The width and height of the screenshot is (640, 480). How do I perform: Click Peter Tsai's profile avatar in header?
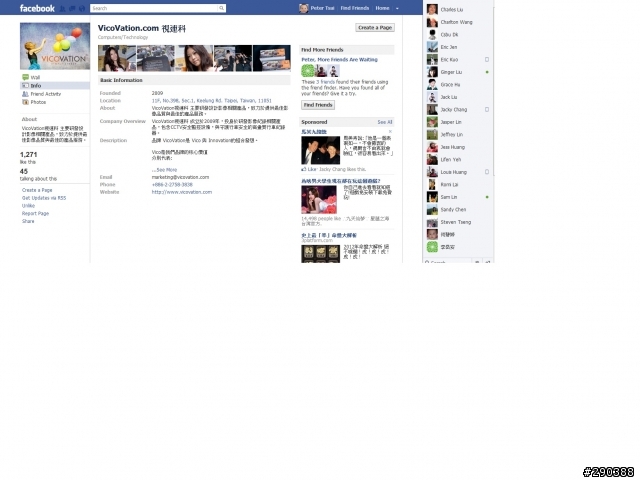point(304,8)
